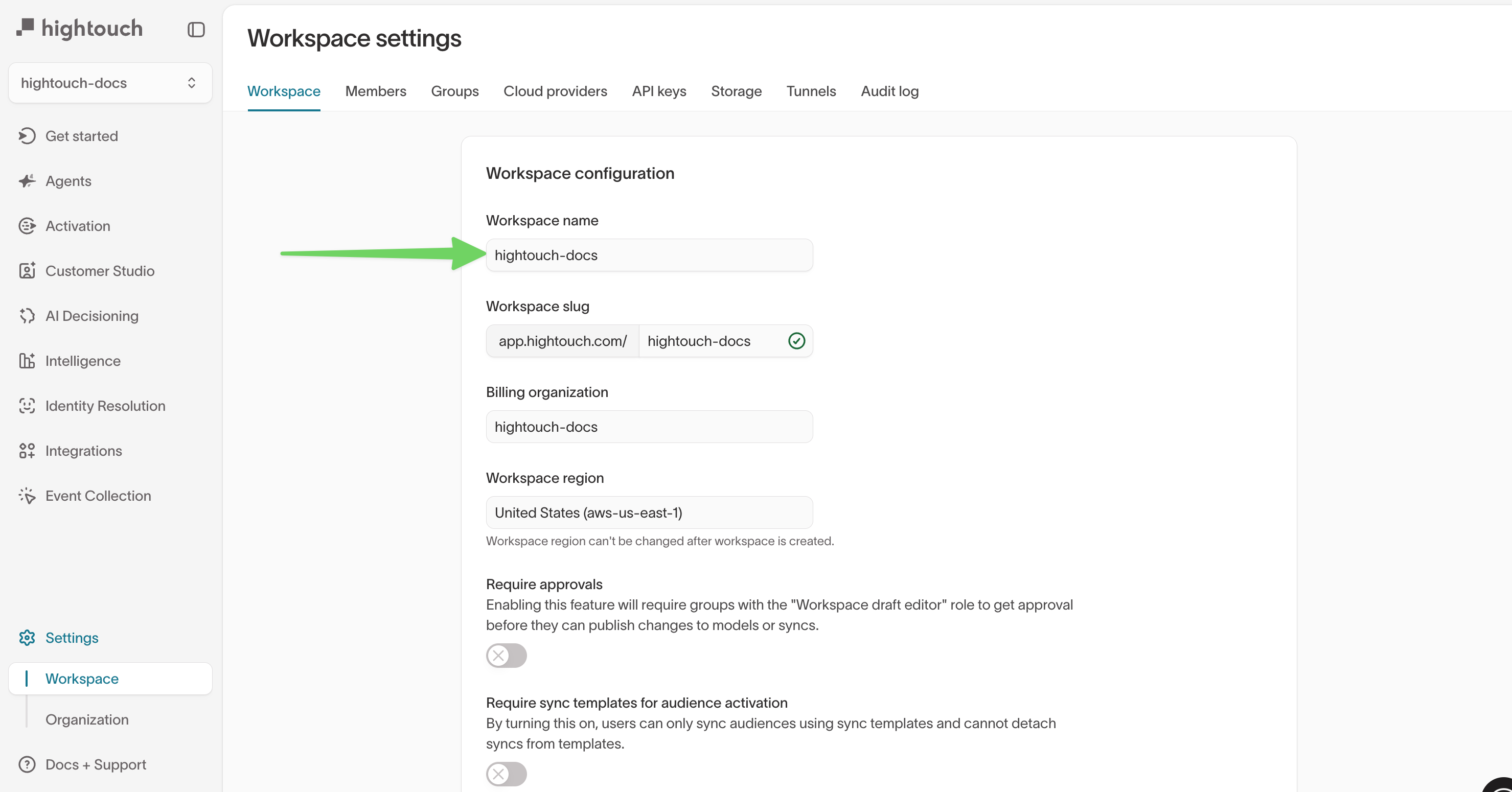Click the Workspace name input field

coord(649,254)
